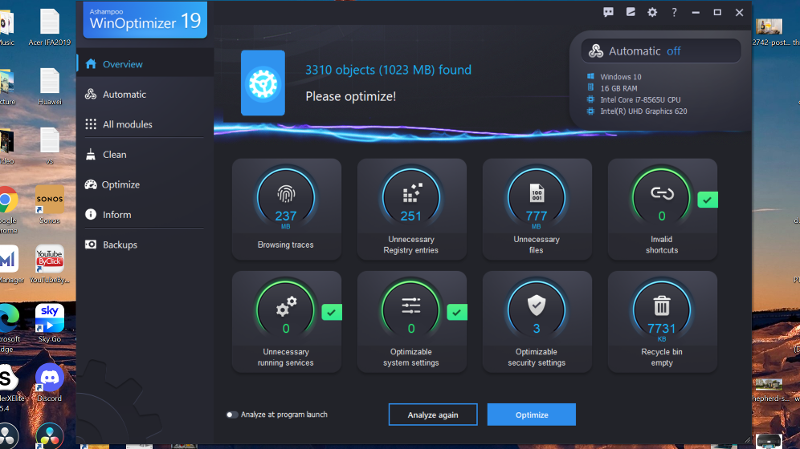This screenshot has height=449, width=800.
Task: Open the Huawei desktop file
Action: pyautogui.click(x=49, y=87)
